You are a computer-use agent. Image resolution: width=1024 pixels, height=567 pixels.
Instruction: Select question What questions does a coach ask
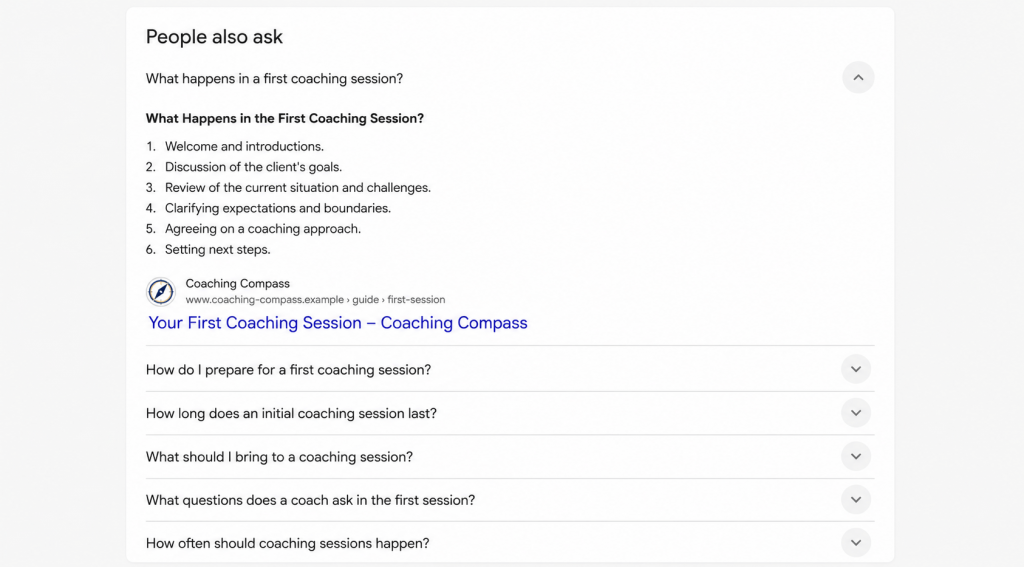[310, 500]
